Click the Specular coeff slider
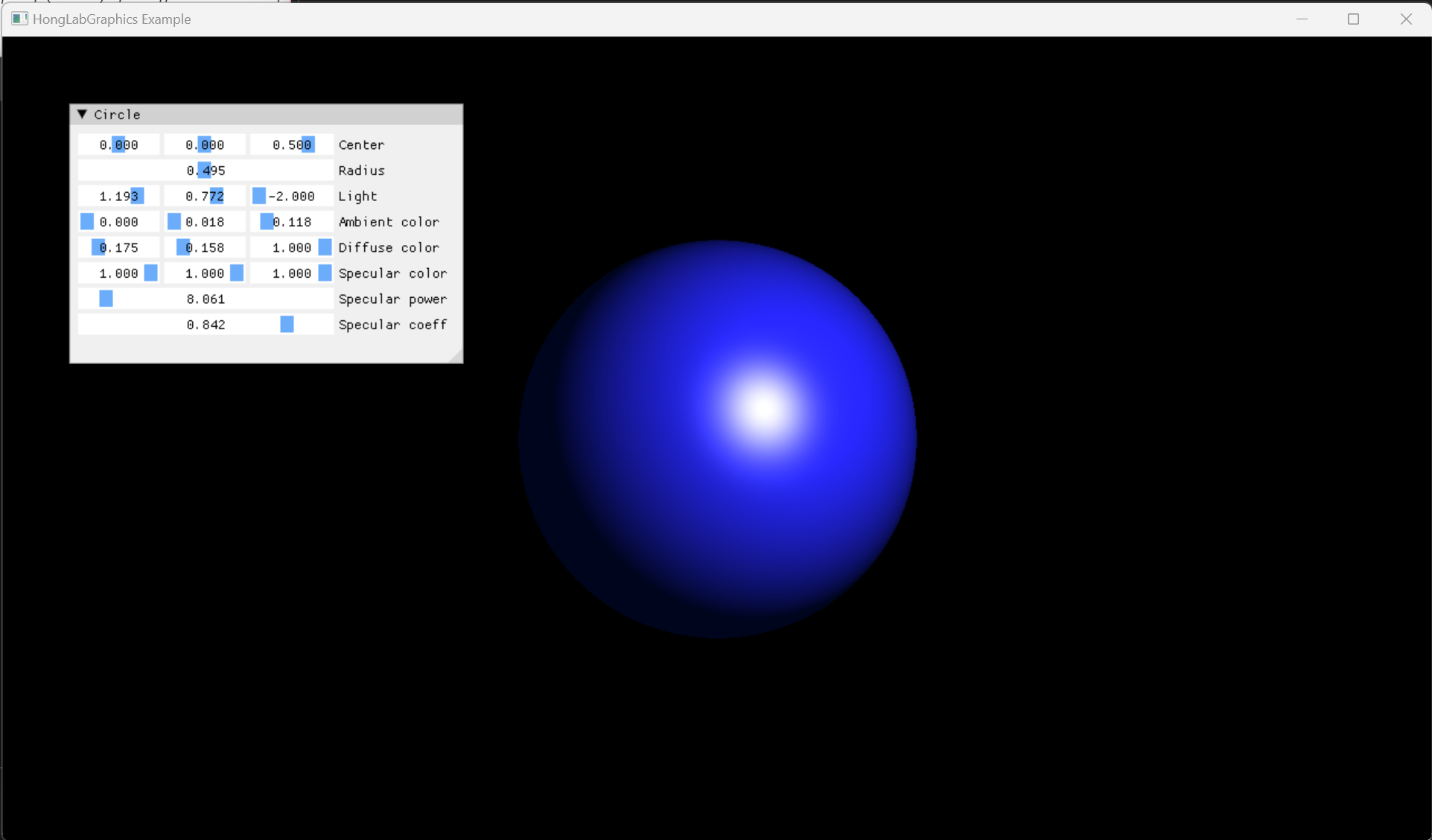 206,325
